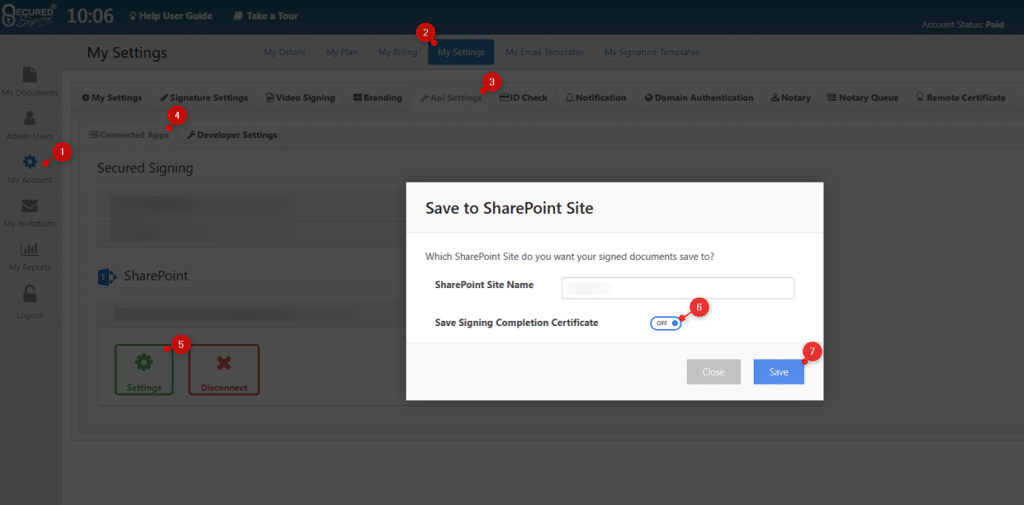
Task: Open My Documents in the sidebar
Action: tap(29, 81)
